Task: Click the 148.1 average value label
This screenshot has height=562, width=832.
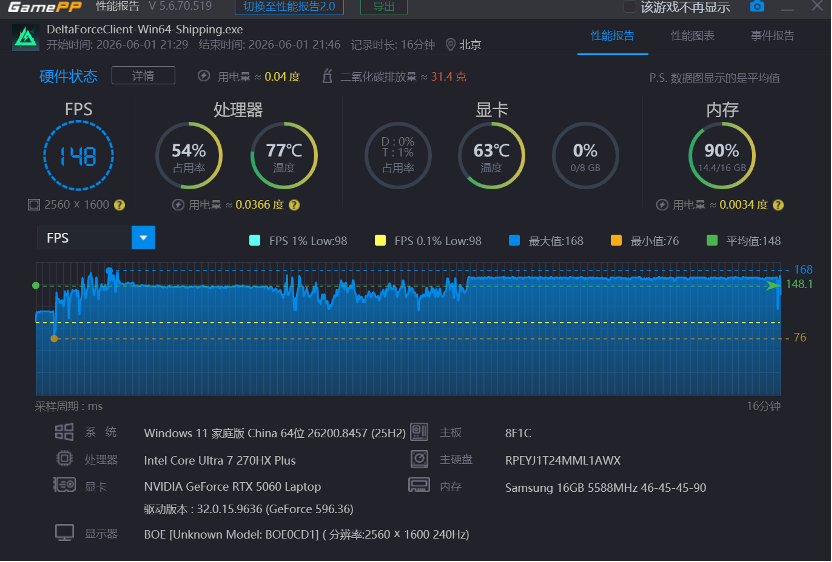Action: point(799,284)
